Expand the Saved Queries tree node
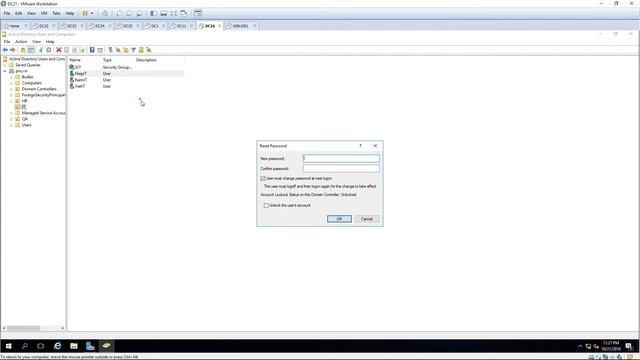 point(5,65)
